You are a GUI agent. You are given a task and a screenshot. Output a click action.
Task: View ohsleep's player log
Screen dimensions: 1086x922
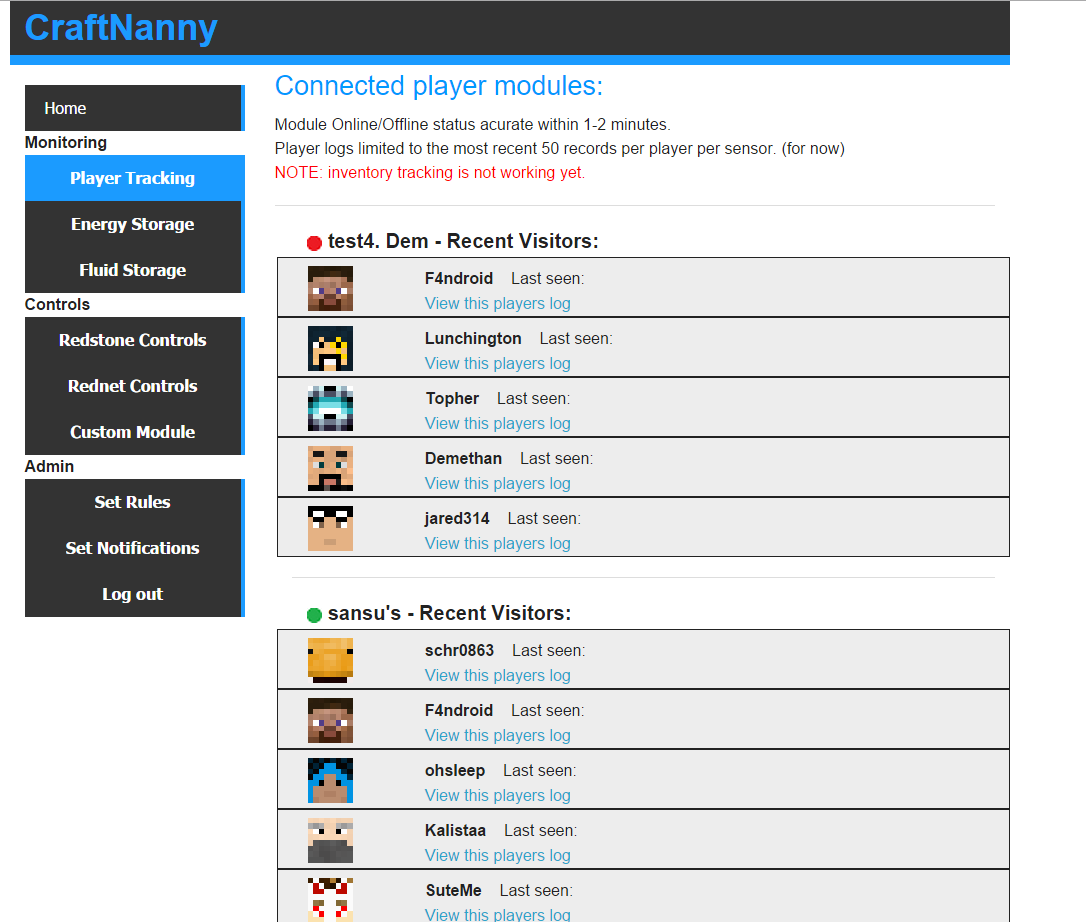coord(497,795)
